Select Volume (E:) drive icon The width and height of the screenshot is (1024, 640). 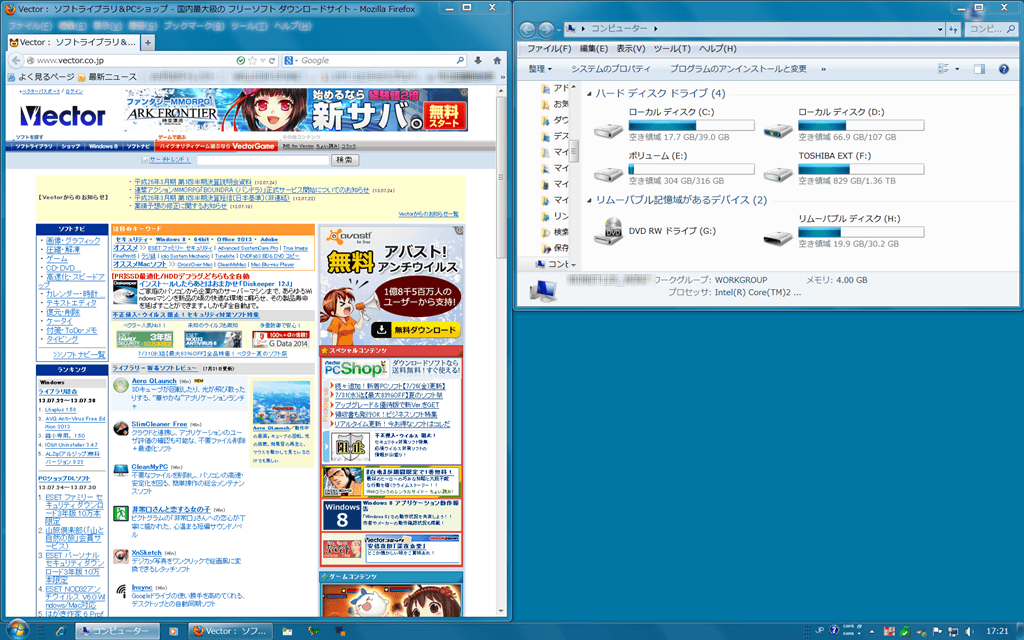608,174
